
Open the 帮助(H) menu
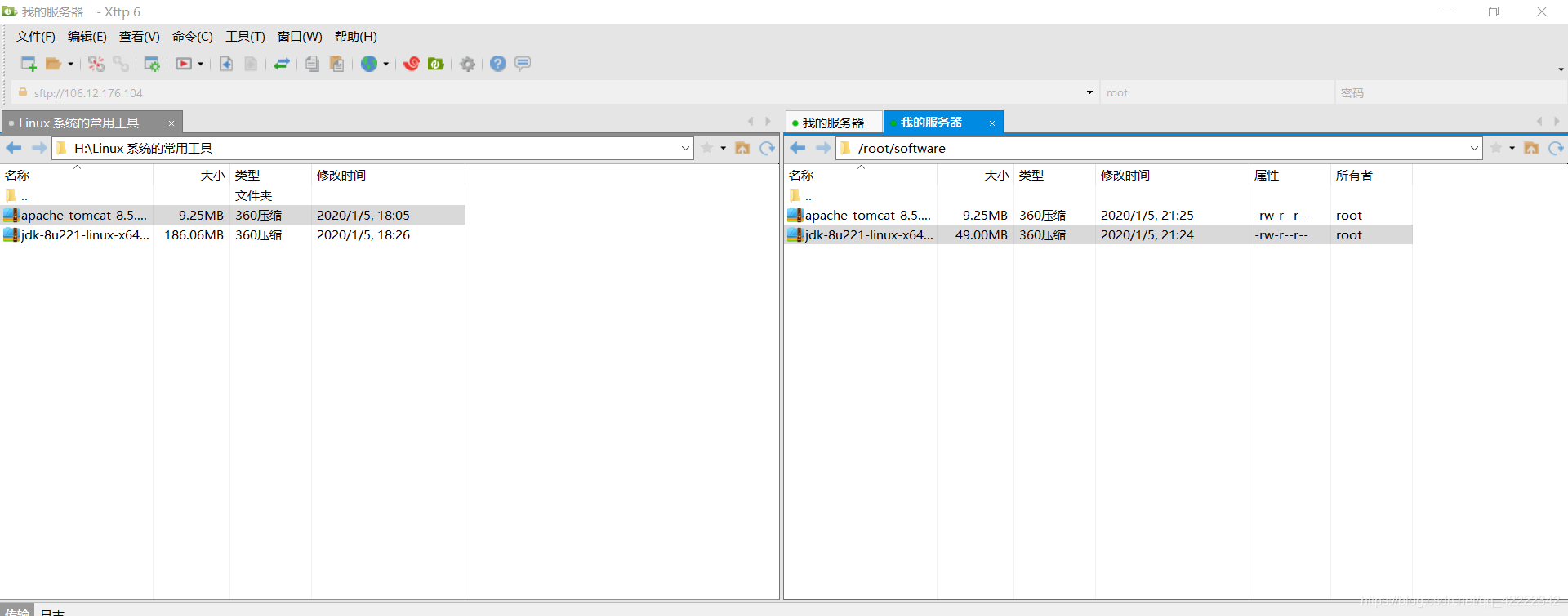[x=356, y=37]
